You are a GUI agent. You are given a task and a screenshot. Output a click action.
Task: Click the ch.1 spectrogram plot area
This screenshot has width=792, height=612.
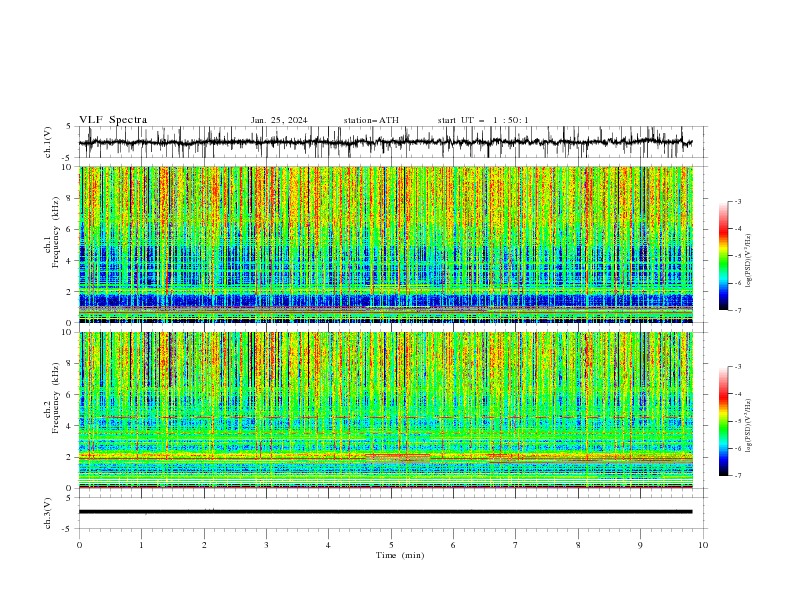pos(386,244)
